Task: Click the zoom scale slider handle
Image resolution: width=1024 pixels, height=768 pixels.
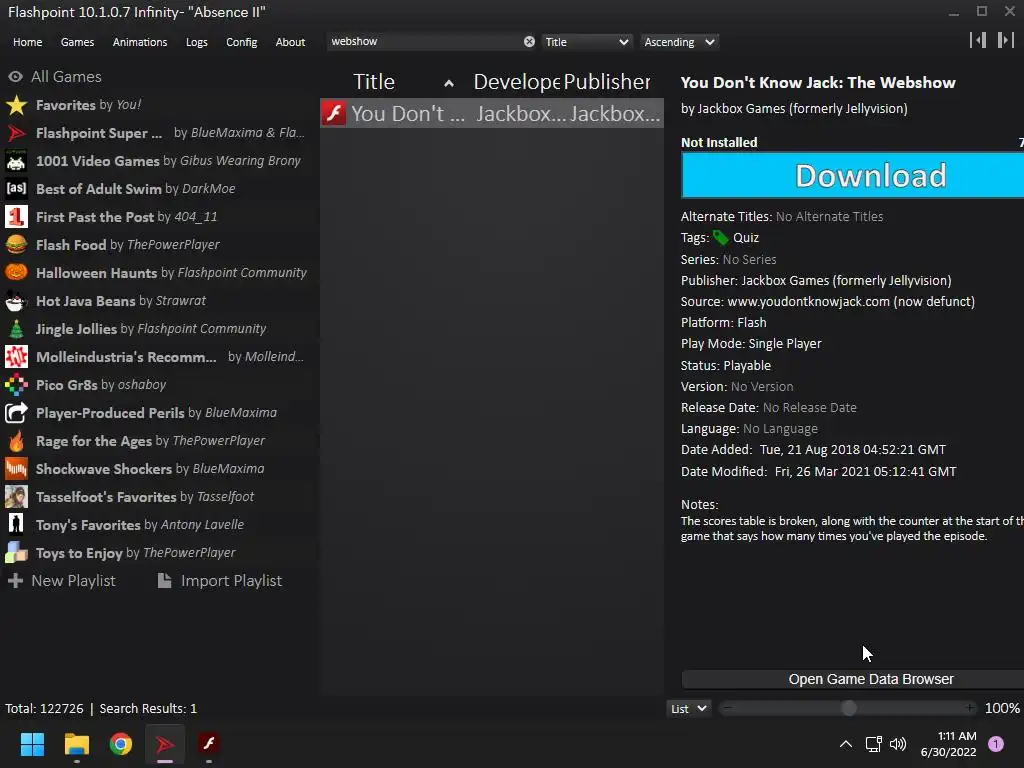Action: 849,709
